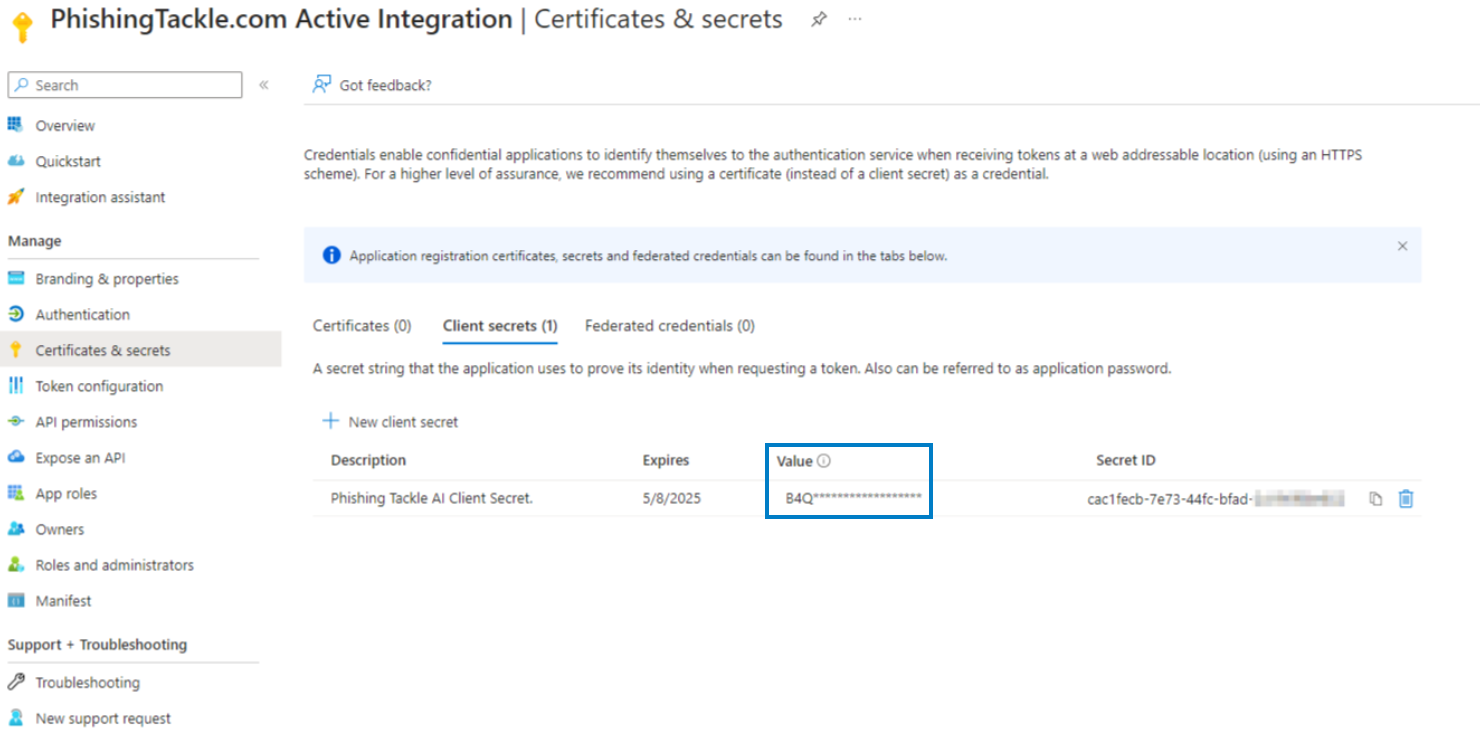This screenshot has width=1480, height=755.
Task: Click the Owners people icon
Action: coord(15,529)
